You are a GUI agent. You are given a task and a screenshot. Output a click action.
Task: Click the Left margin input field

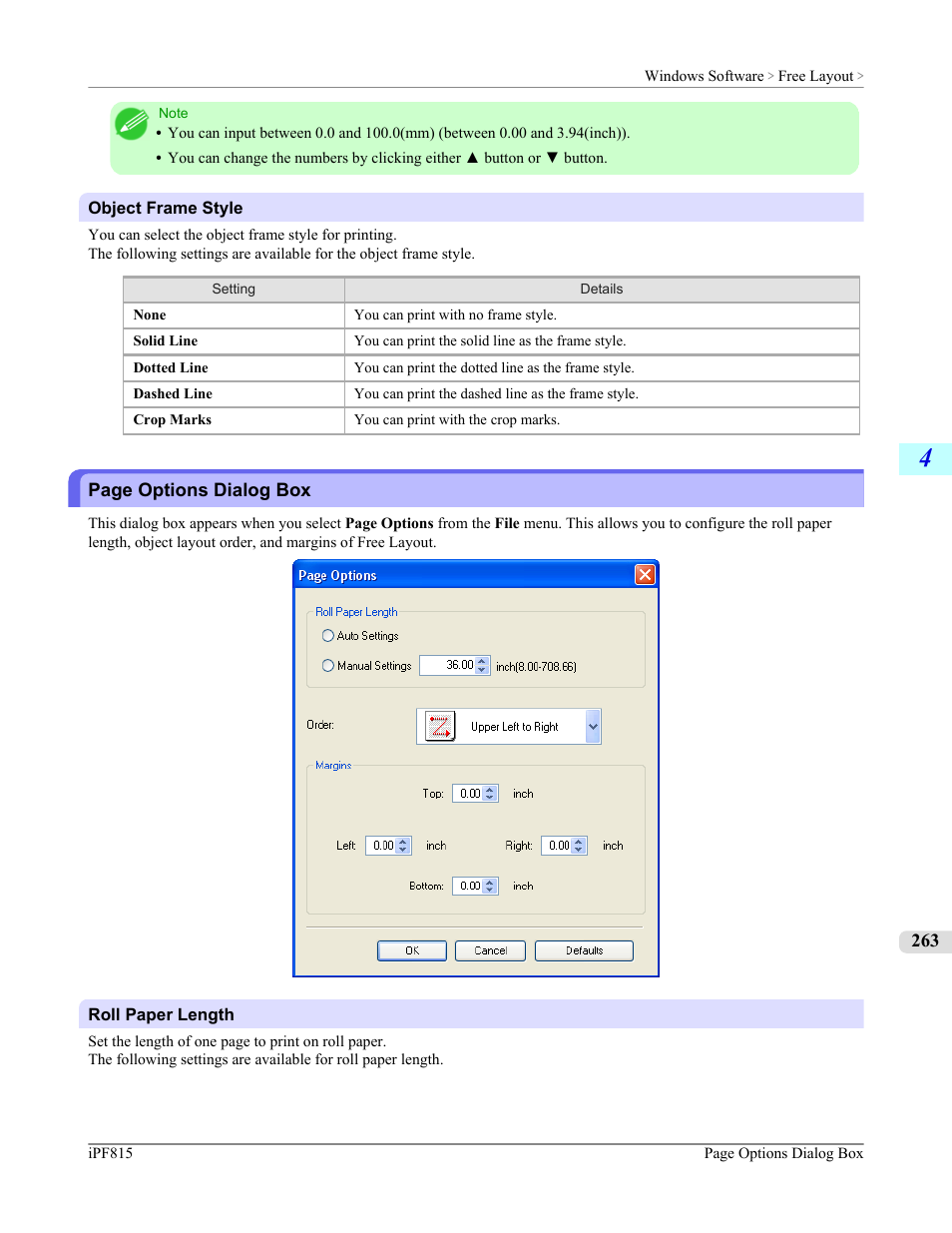[381, 846]
